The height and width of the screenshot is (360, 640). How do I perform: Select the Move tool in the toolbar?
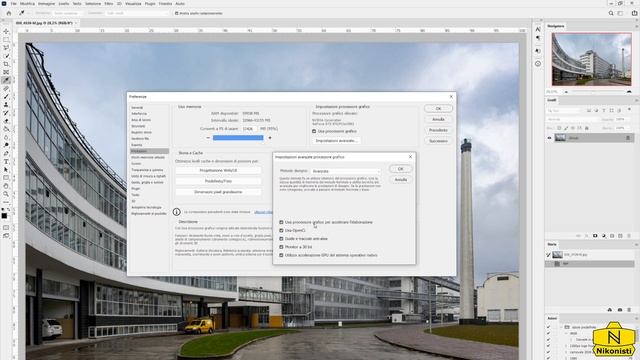click(6, 31)
